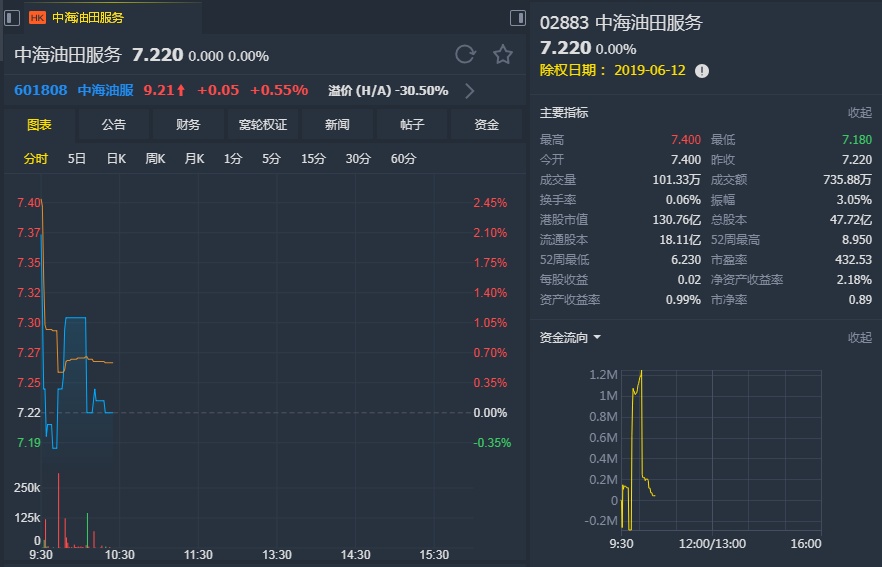Go to the 新闻 tab

[337, 125]
